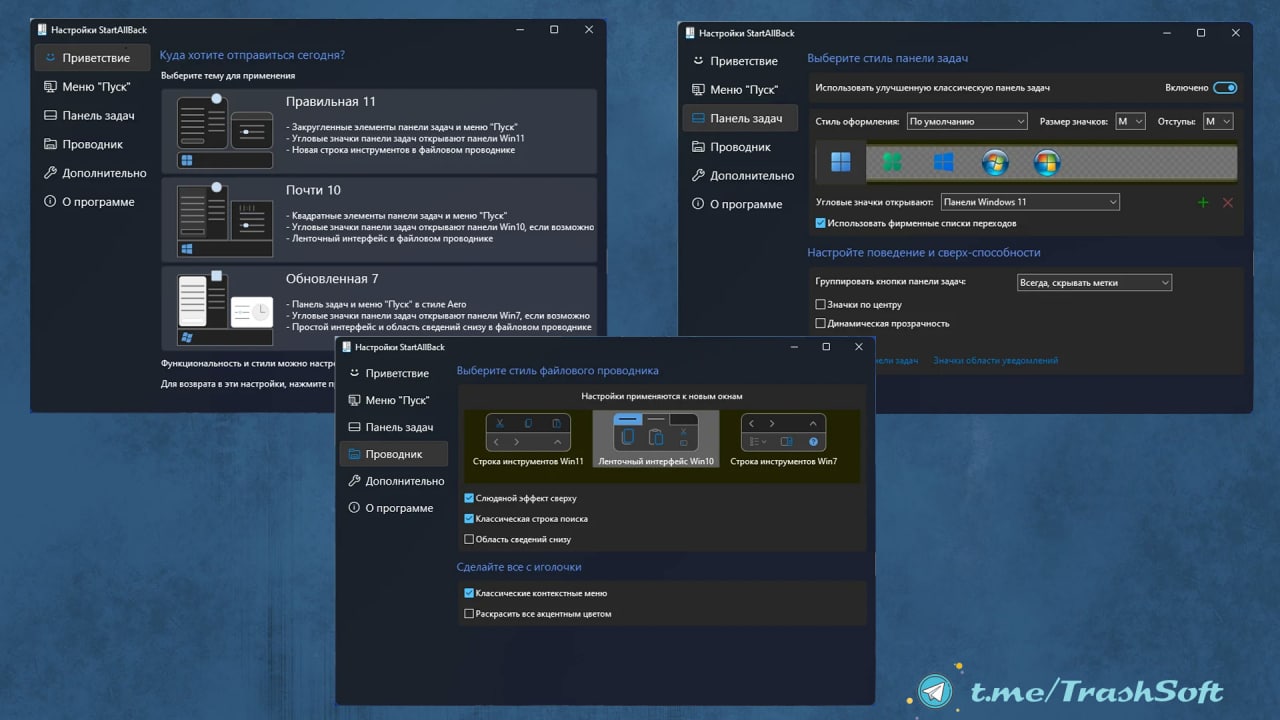Choose the Строка инструментов Win7 style
The width and height of the screenshot is (1280, 720).
tap(784, 440)
